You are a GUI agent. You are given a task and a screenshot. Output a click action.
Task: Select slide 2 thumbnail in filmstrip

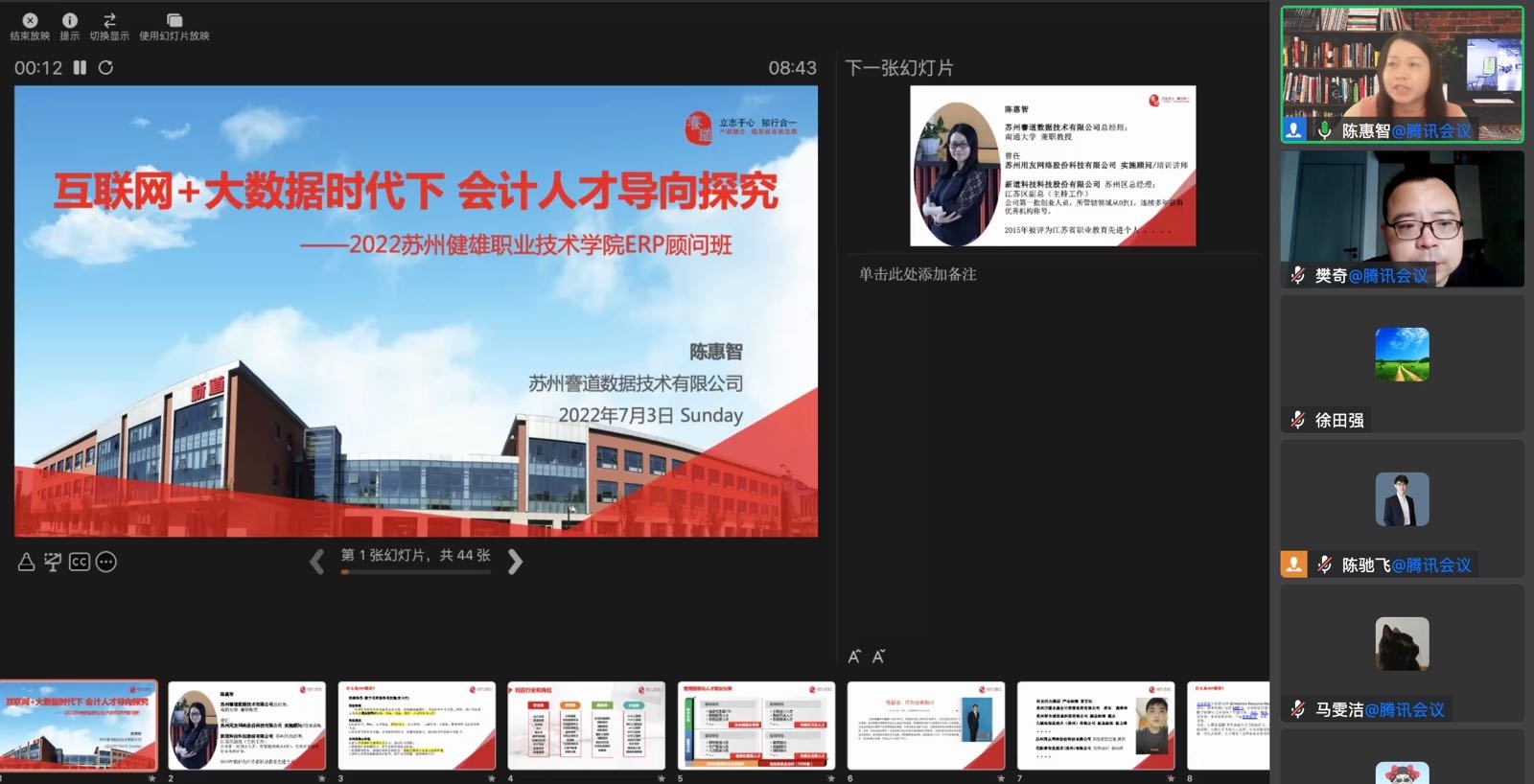[246, 726]
